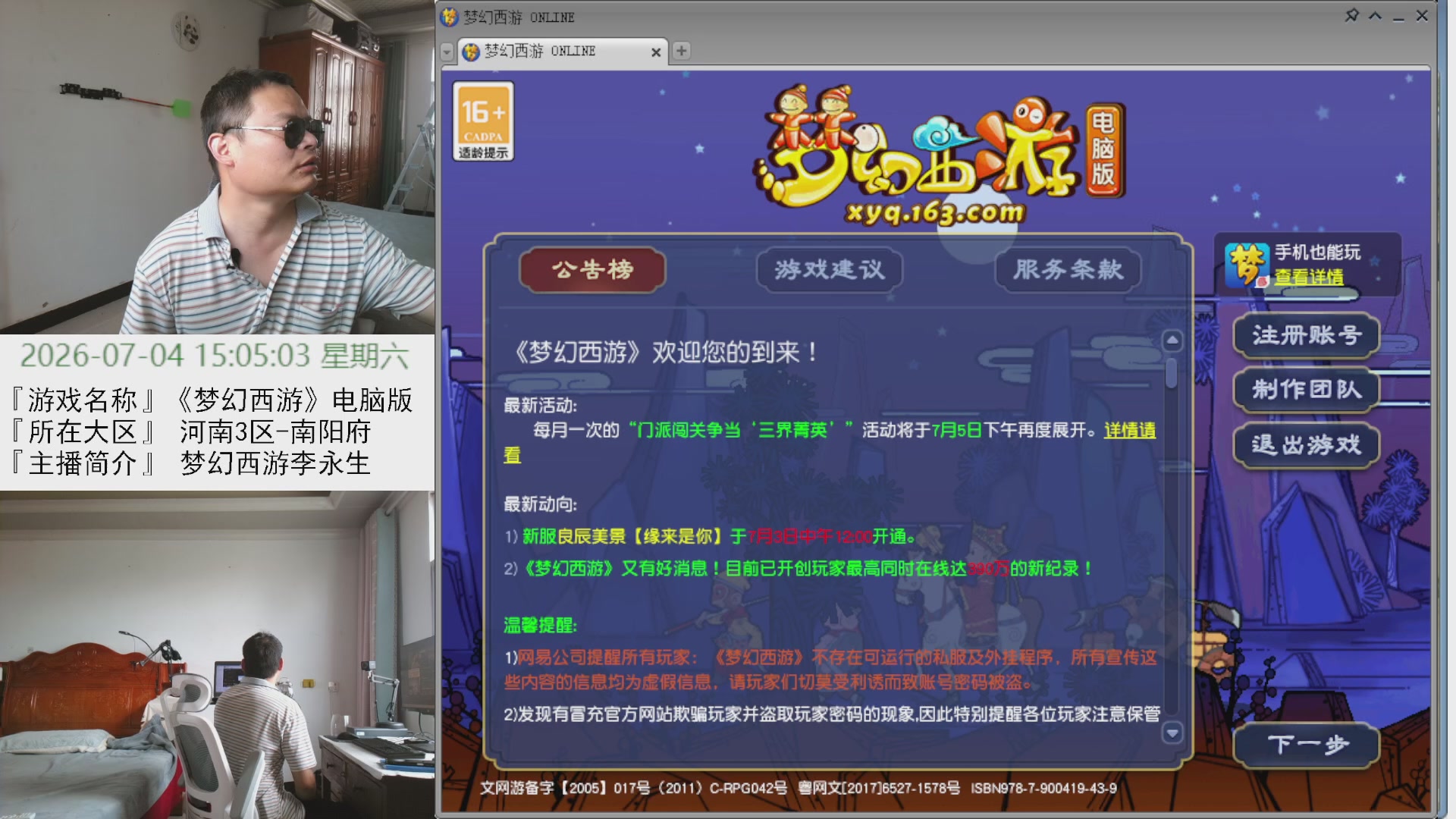Click the 文网游备字 license text at bottom
The height and width of the screenshot is (819, 1456).
tap(799, 789)
